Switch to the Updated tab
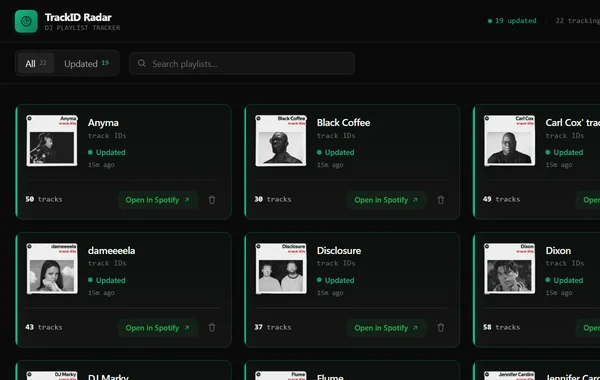600x380 pixels. (x=86, y=64)
